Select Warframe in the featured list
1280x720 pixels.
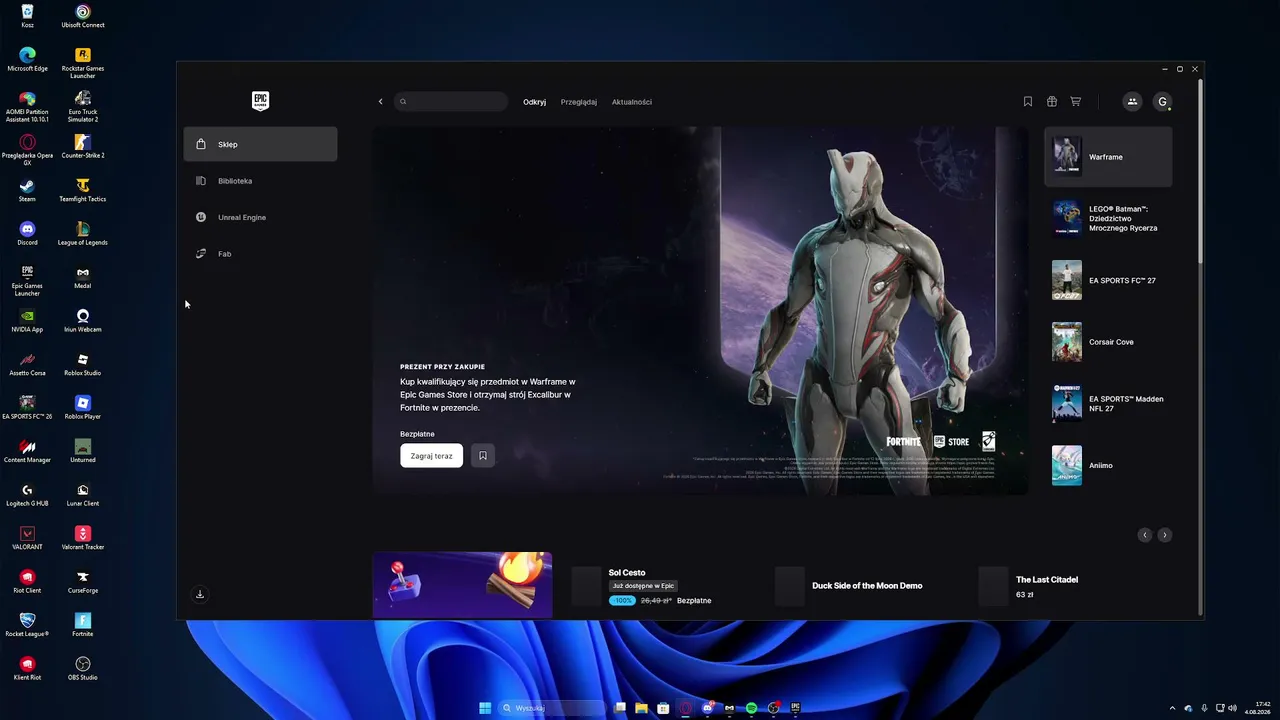[x=1108, y=157]
